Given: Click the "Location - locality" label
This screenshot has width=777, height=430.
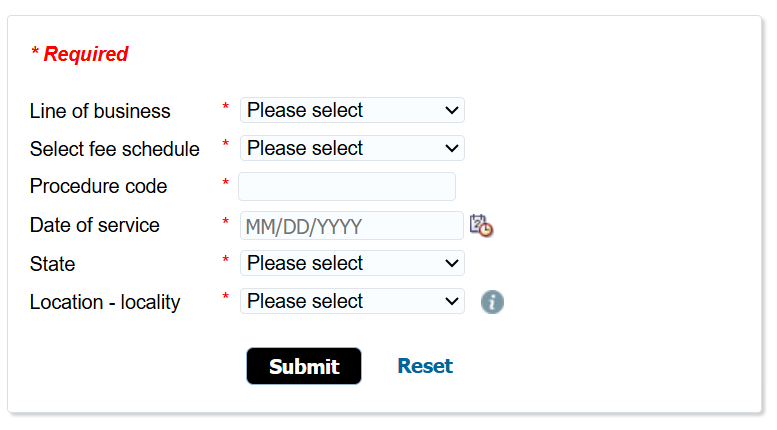Looking at the screenshot, I should [x=105, y=302].
